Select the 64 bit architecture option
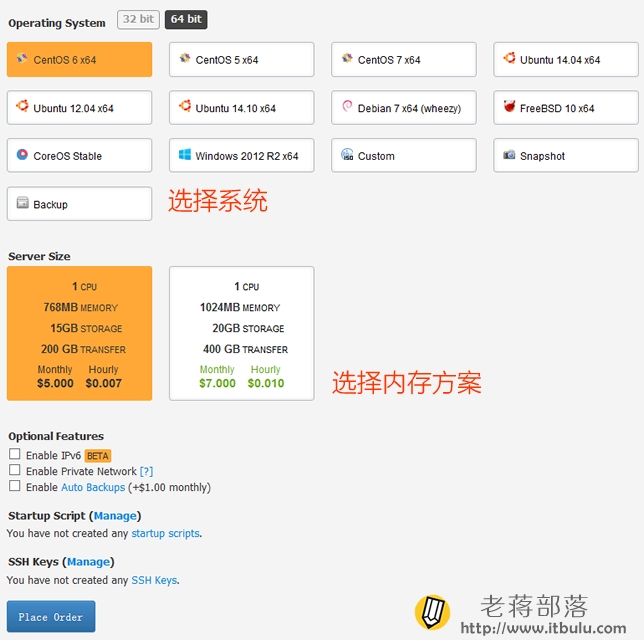The height and width of the screenshot is (640, 644). tap(186, 19)
